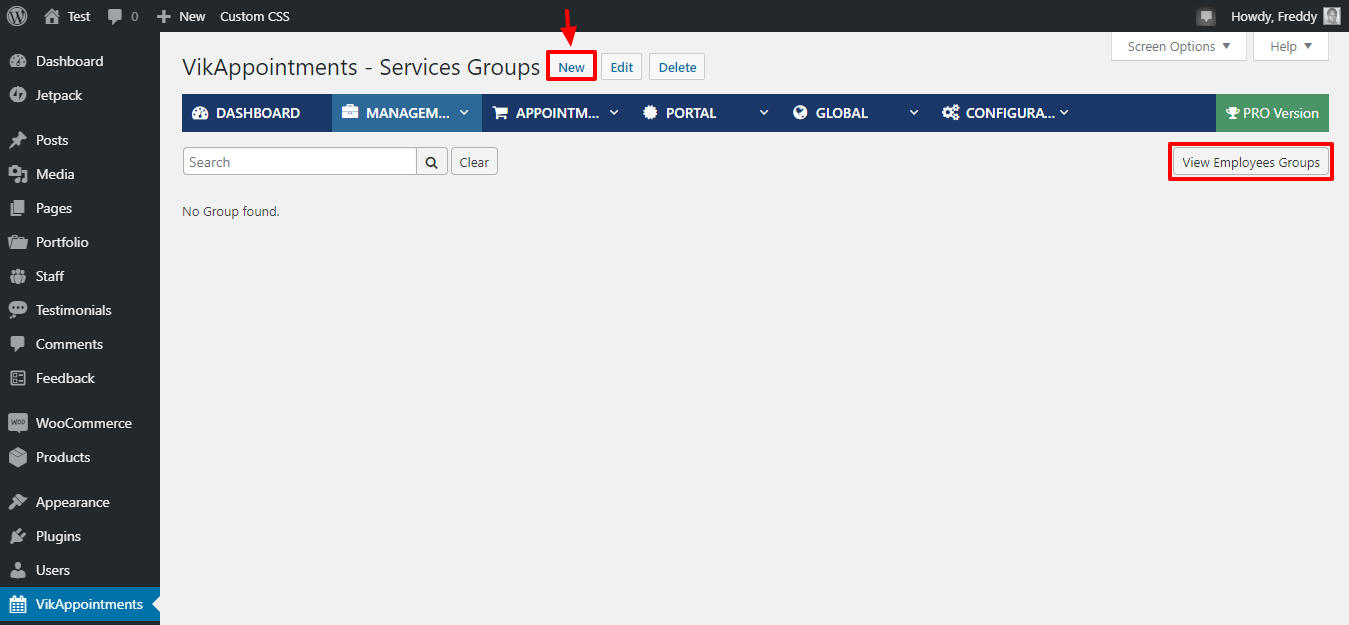
Task: Click the WooCommerce icon in sidebar
Action: [18, 423]
